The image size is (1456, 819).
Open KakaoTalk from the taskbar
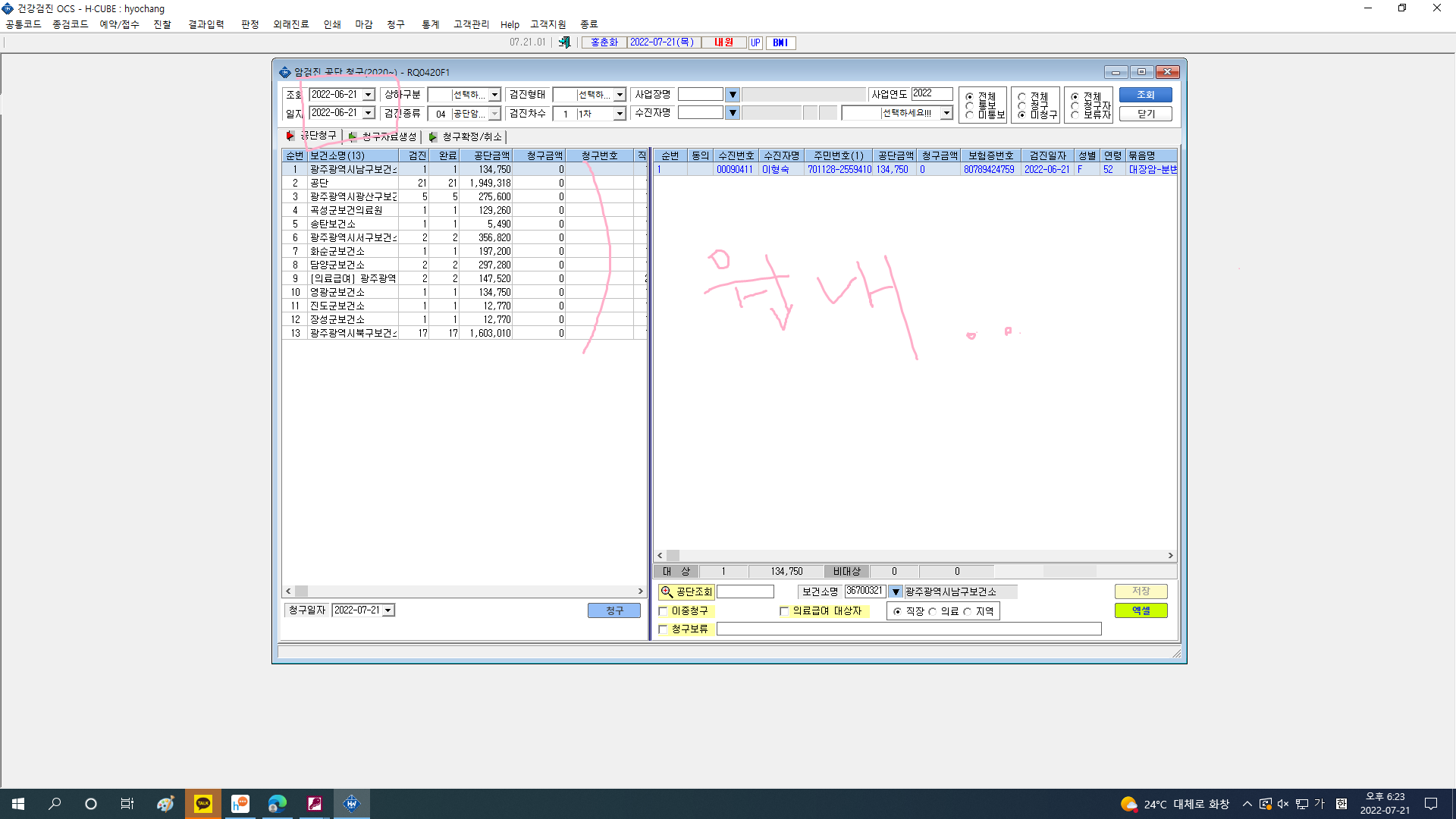[x=203, y=804]
